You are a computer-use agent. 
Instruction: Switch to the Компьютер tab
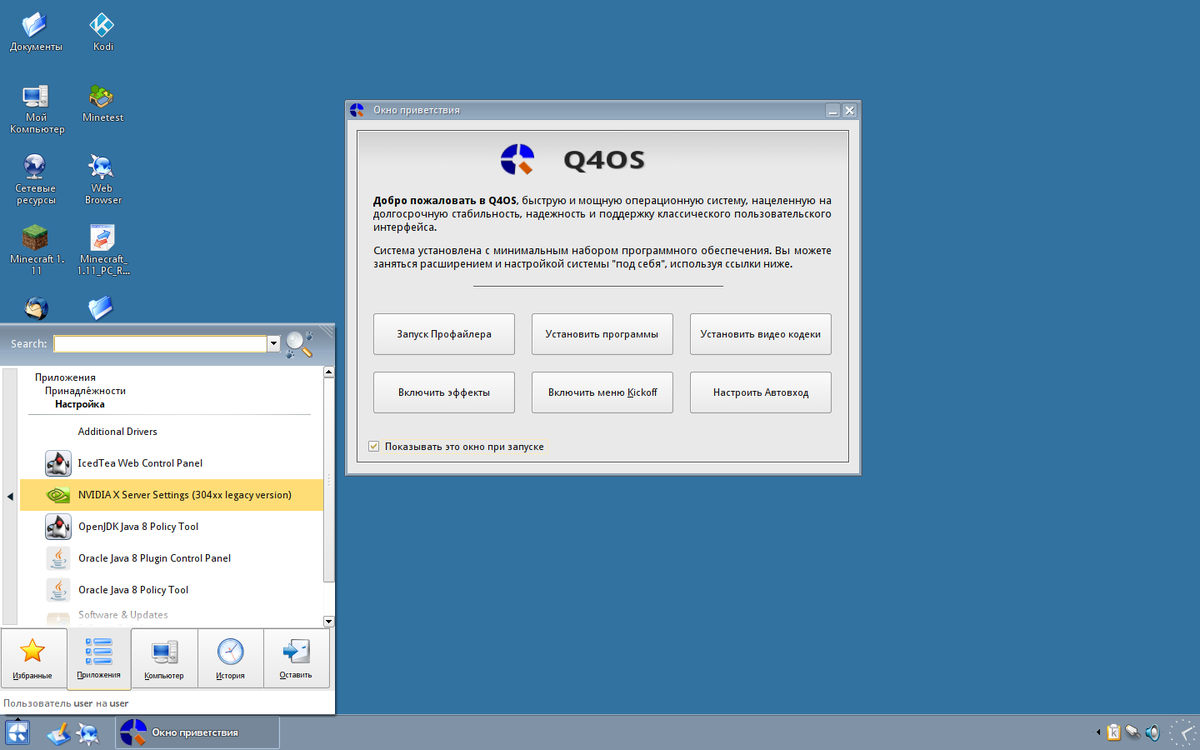(164, 658)
